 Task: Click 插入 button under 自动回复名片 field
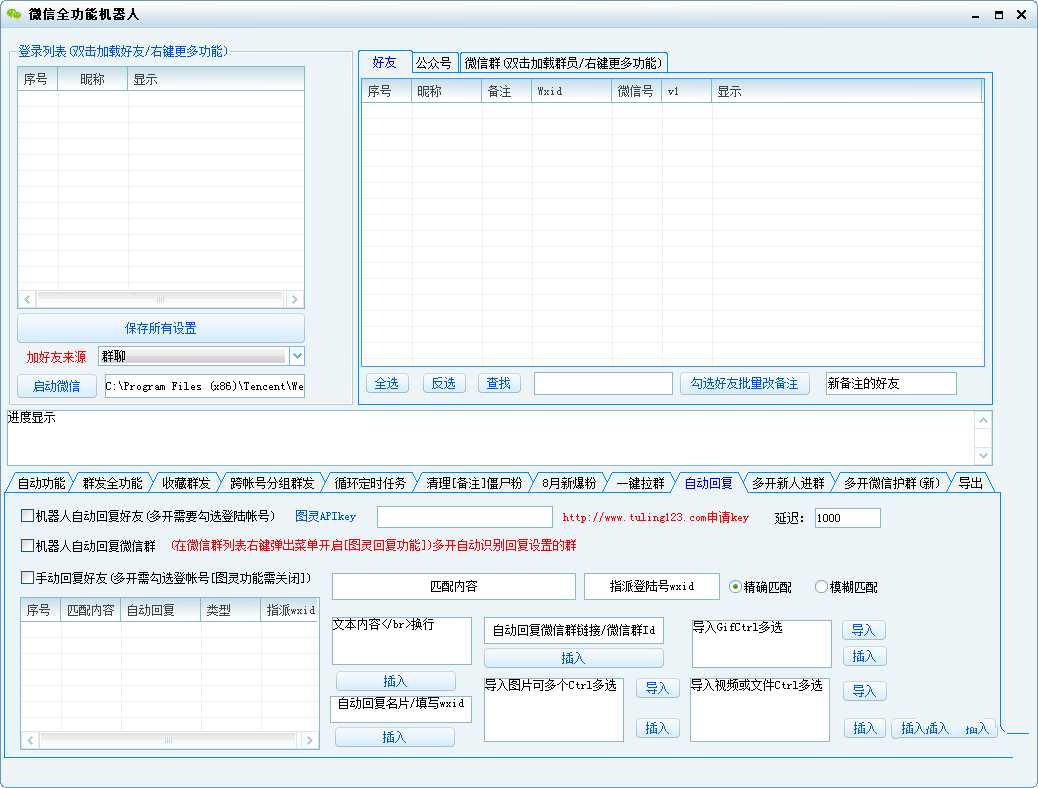click(395, 737)
